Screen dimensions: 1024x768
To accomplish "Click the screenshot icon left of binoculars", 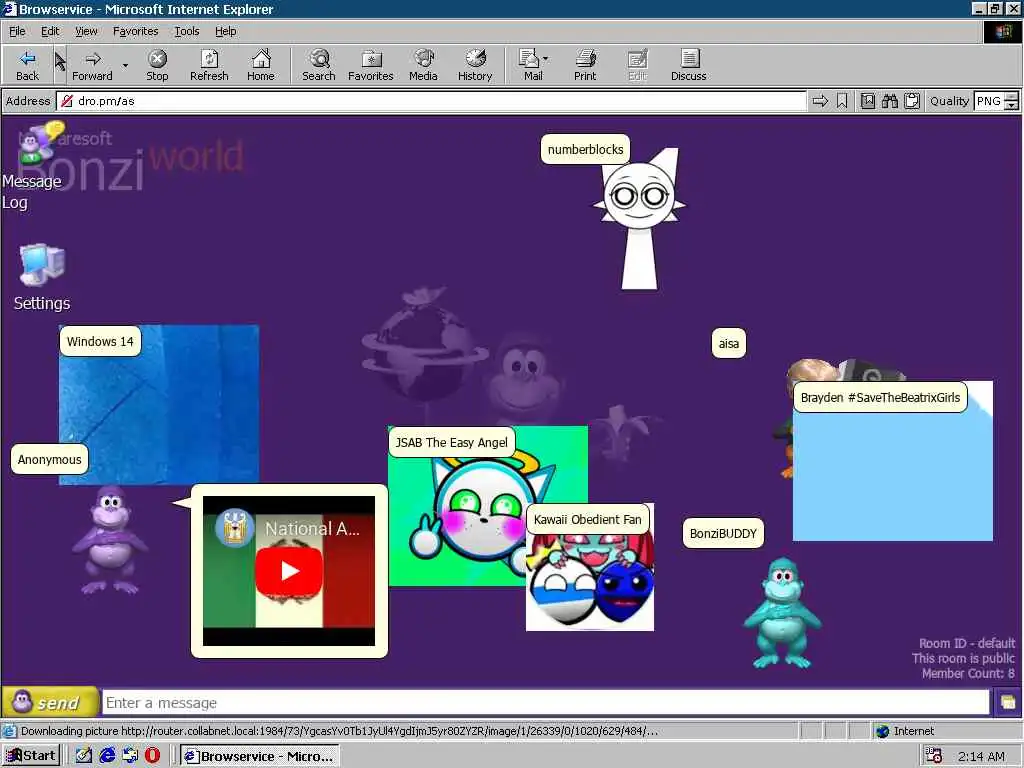I will (867, 101).
